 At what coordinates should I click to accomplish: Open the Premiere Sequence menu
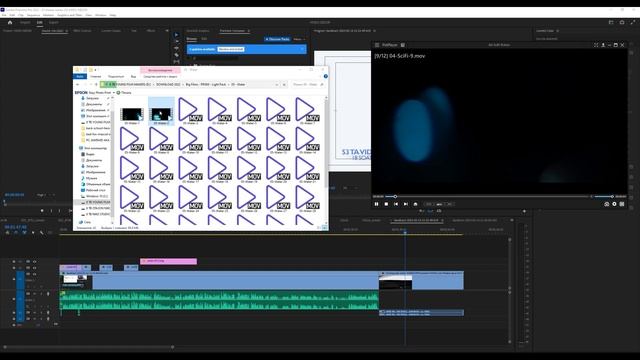(x=33, y=15)
